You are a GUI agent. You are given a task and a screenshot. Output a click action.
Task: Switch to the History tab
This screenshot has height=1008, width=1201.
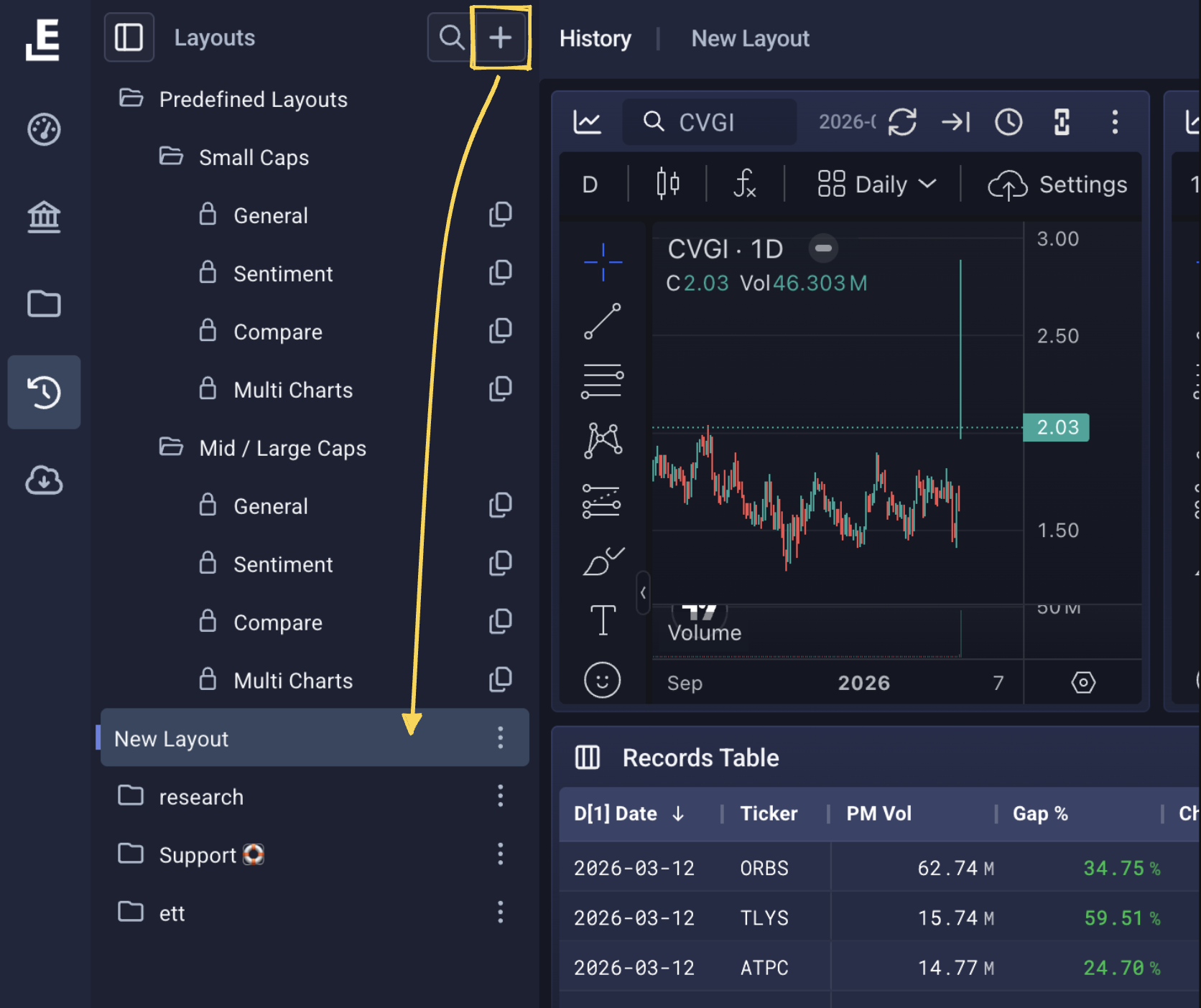(595, 39)
